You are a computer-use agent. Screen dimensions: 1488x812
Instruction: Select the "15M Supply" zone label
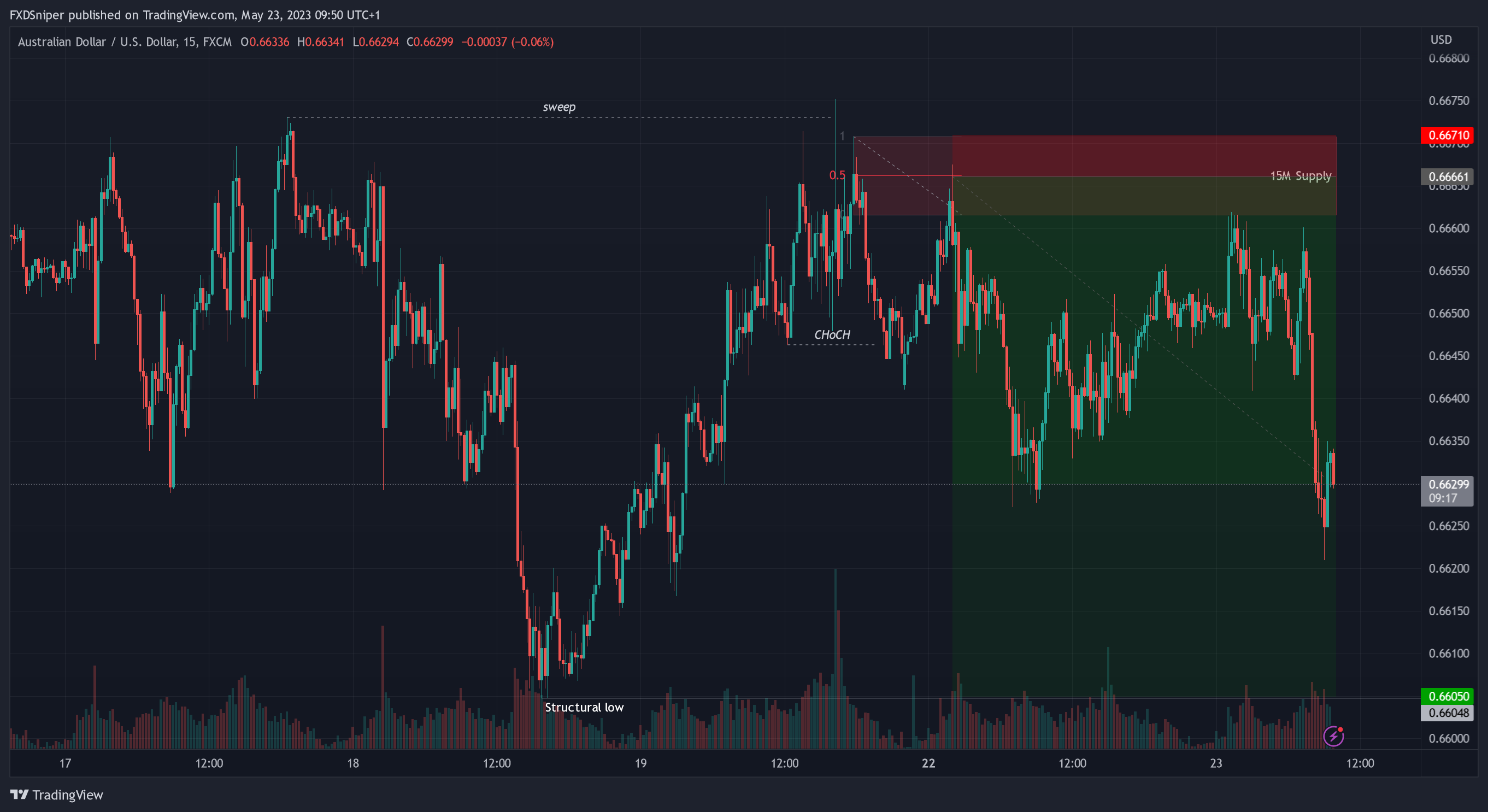pyautogui.click(x=1300, y=175)
